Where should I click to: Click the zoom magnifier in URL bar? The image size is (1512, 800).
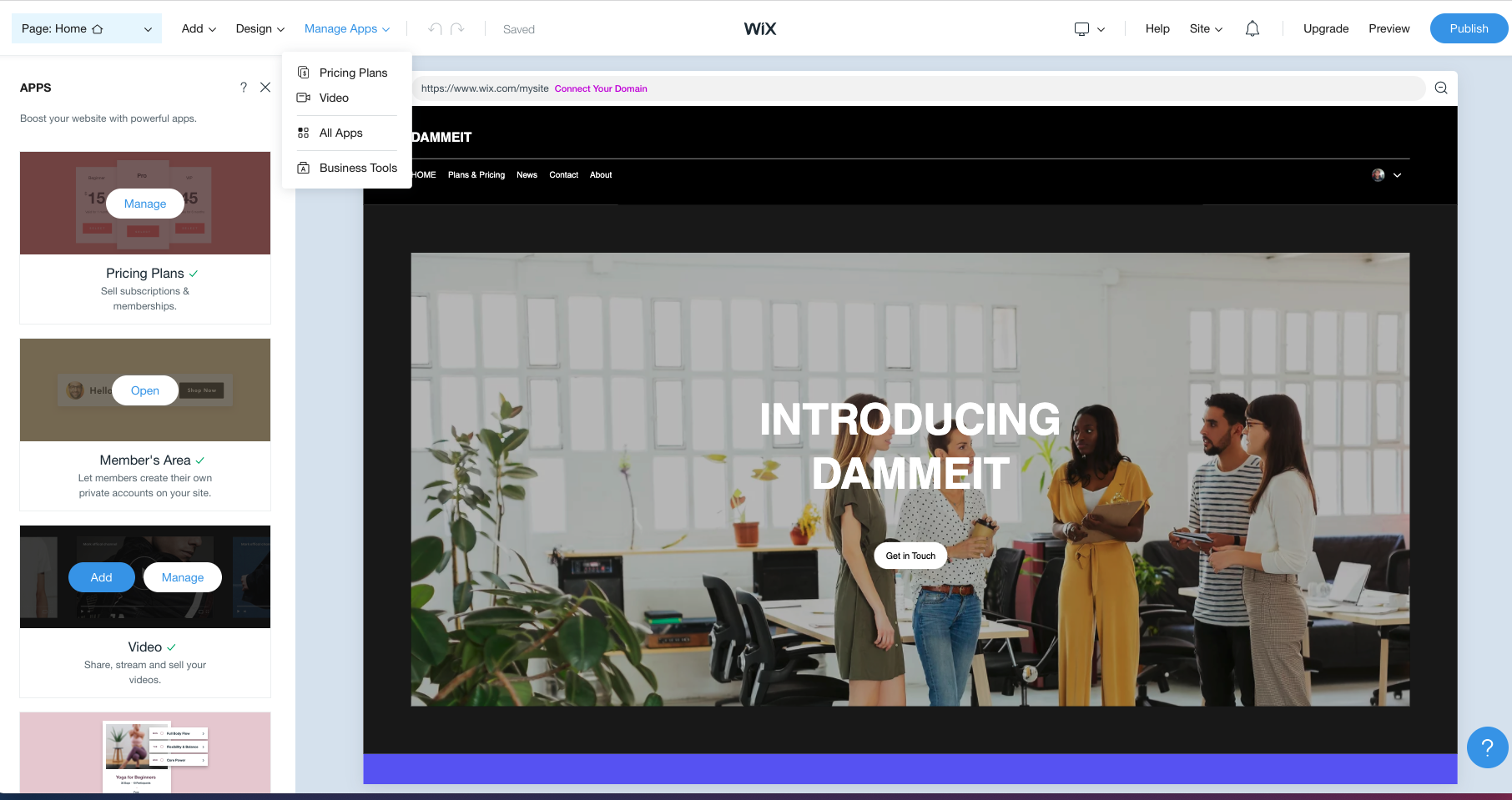pyautogui.click(x=1441, y=88)
